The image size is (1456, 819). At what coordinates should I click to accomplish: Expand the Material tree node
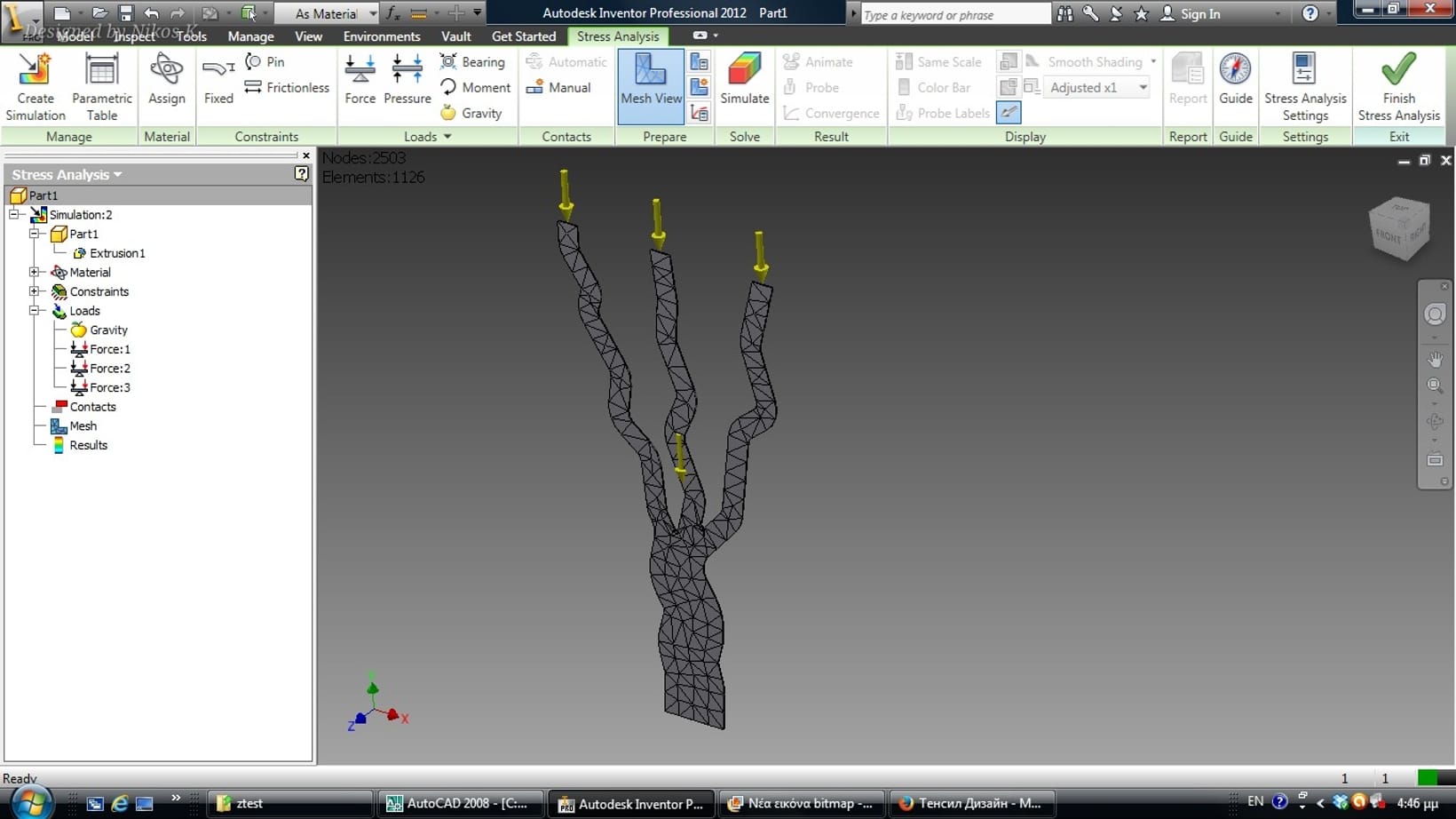(35, 273)
